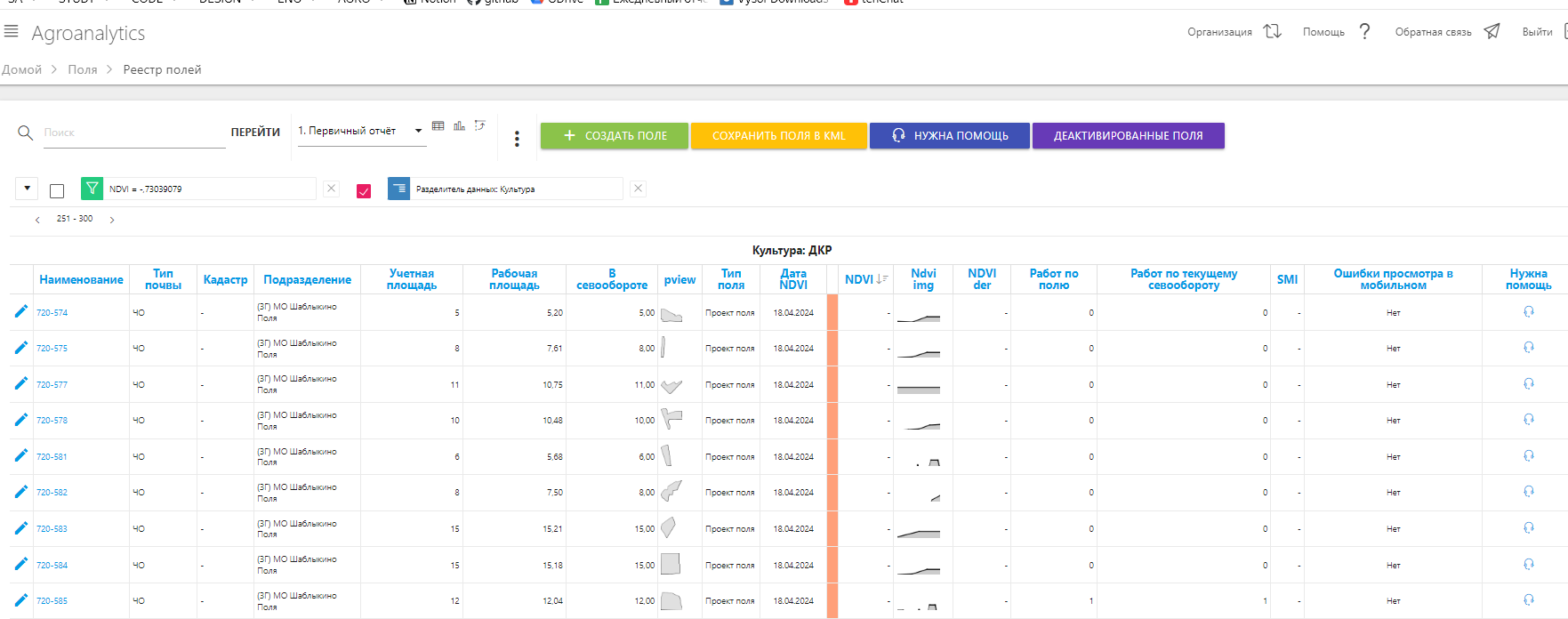Click the СОЗДАТЬ ПОЛЕ button
The width and height of the screenshot is (1568, 619).
[x=614, y=136]
